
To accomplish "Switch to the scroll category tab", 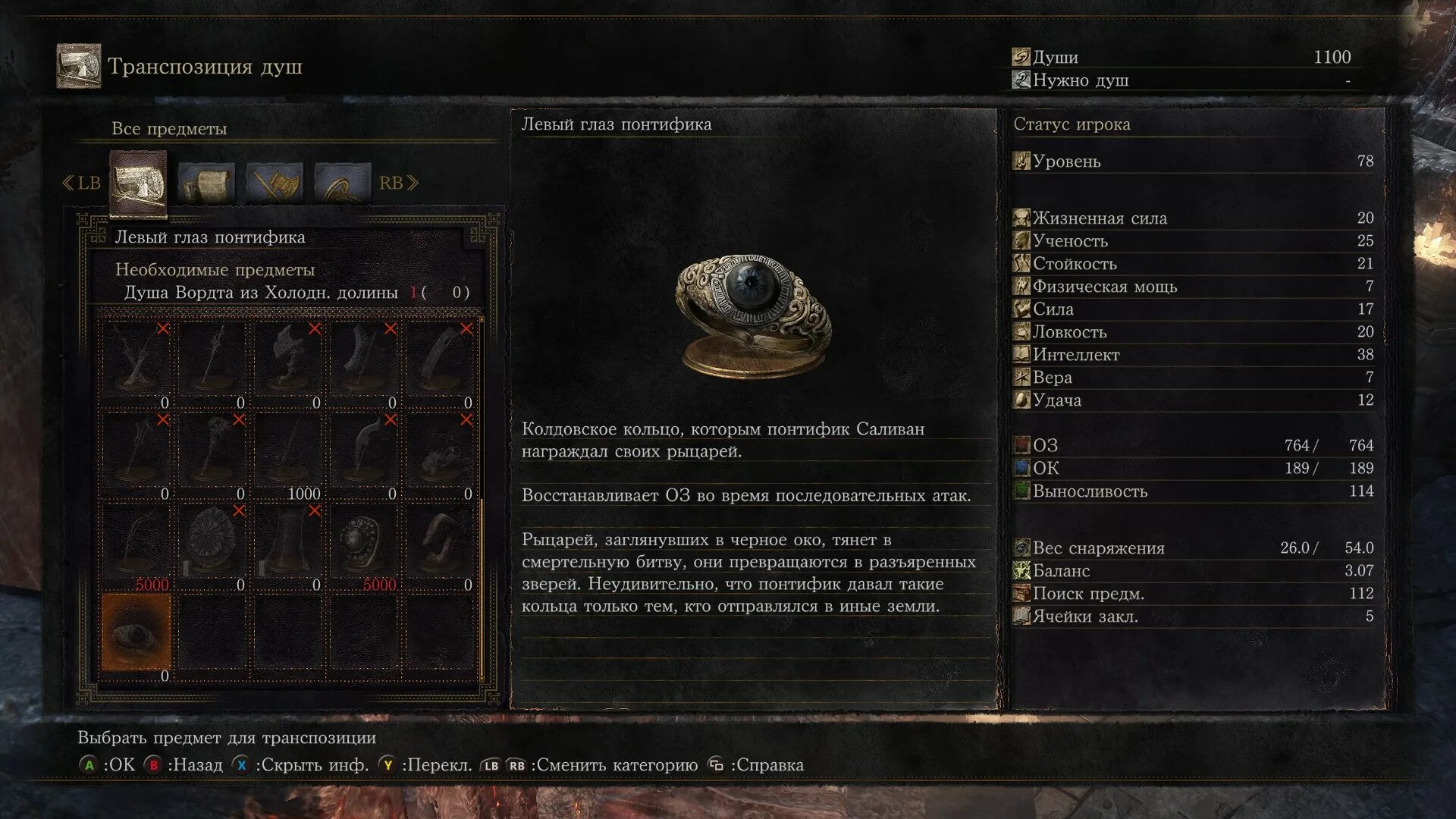I will (206, 183).
